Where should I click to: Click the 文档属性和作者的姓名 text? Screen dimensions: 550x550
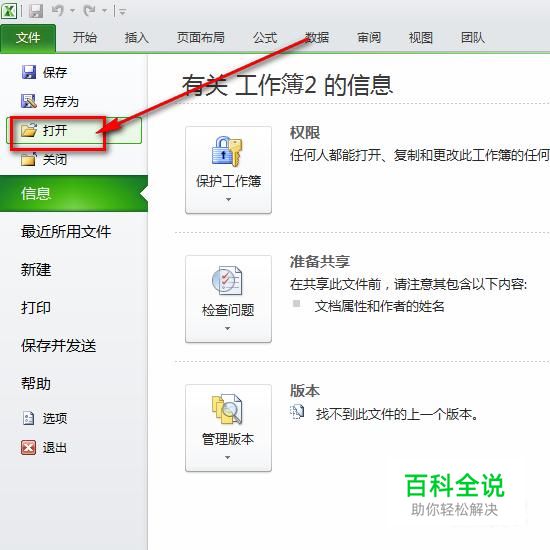click(380, 307)
